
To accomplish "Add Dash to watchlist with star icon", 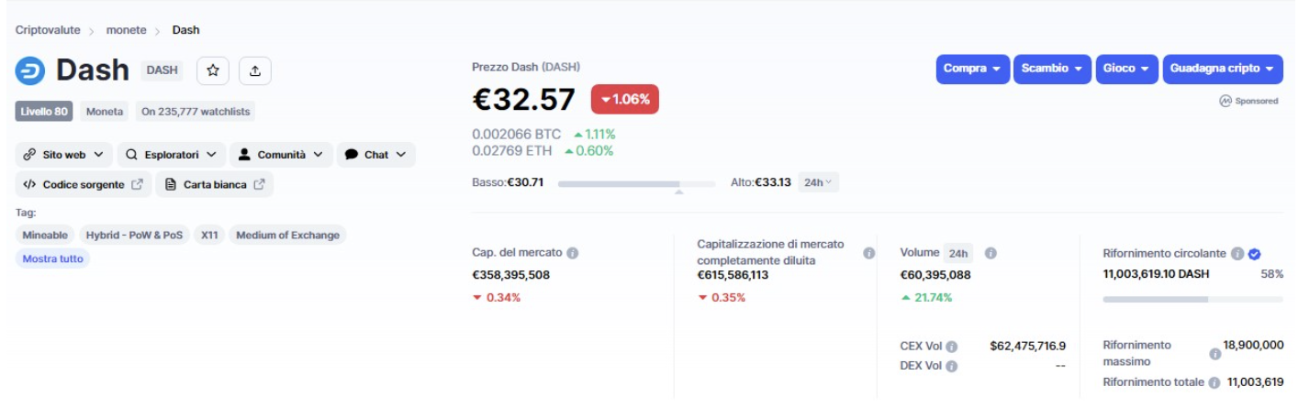I will pyautogui.click(x=213, y=70).
